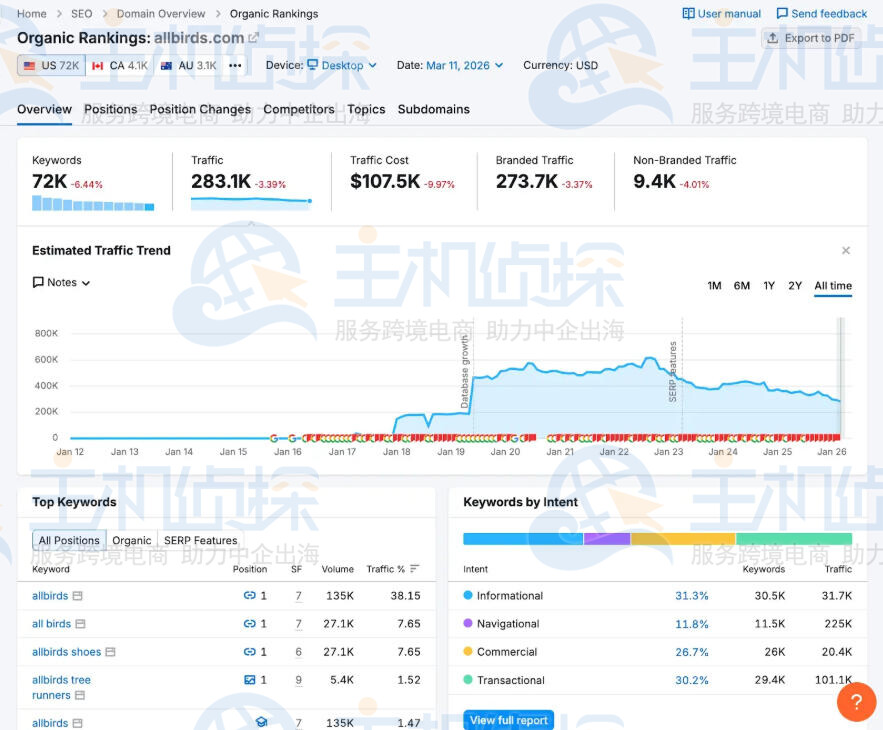Click the SERP icon next to allbirds shoes keyword

pyautogui.click(x=110, y=652)
